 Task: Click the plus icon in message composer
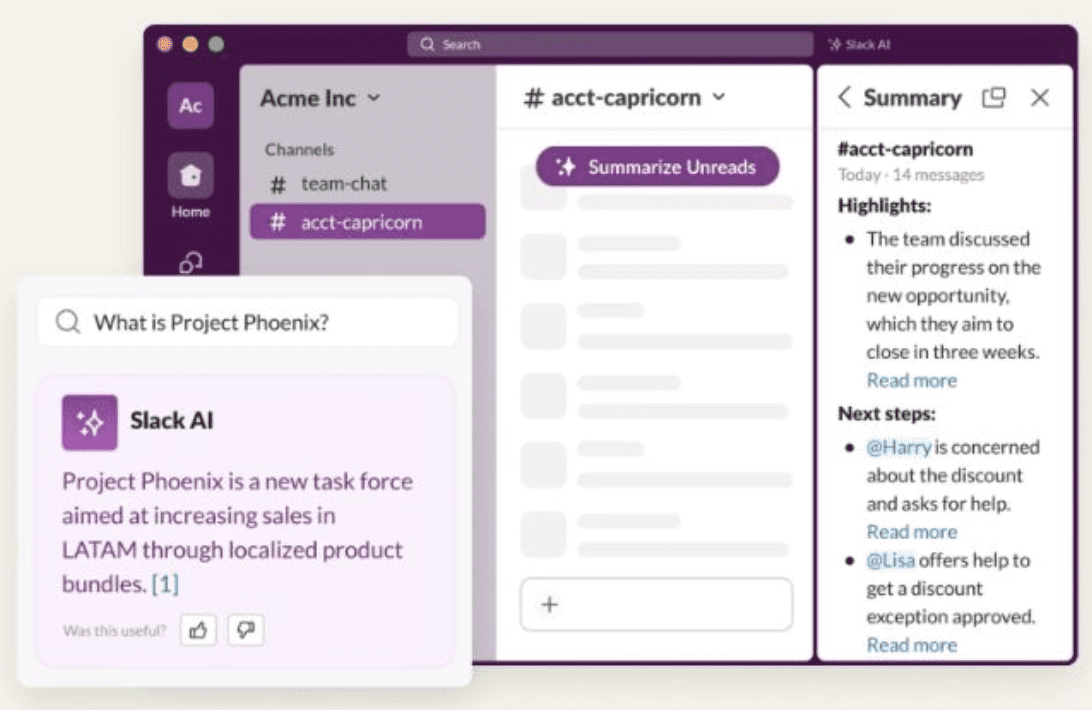click(x=549, y=604)
